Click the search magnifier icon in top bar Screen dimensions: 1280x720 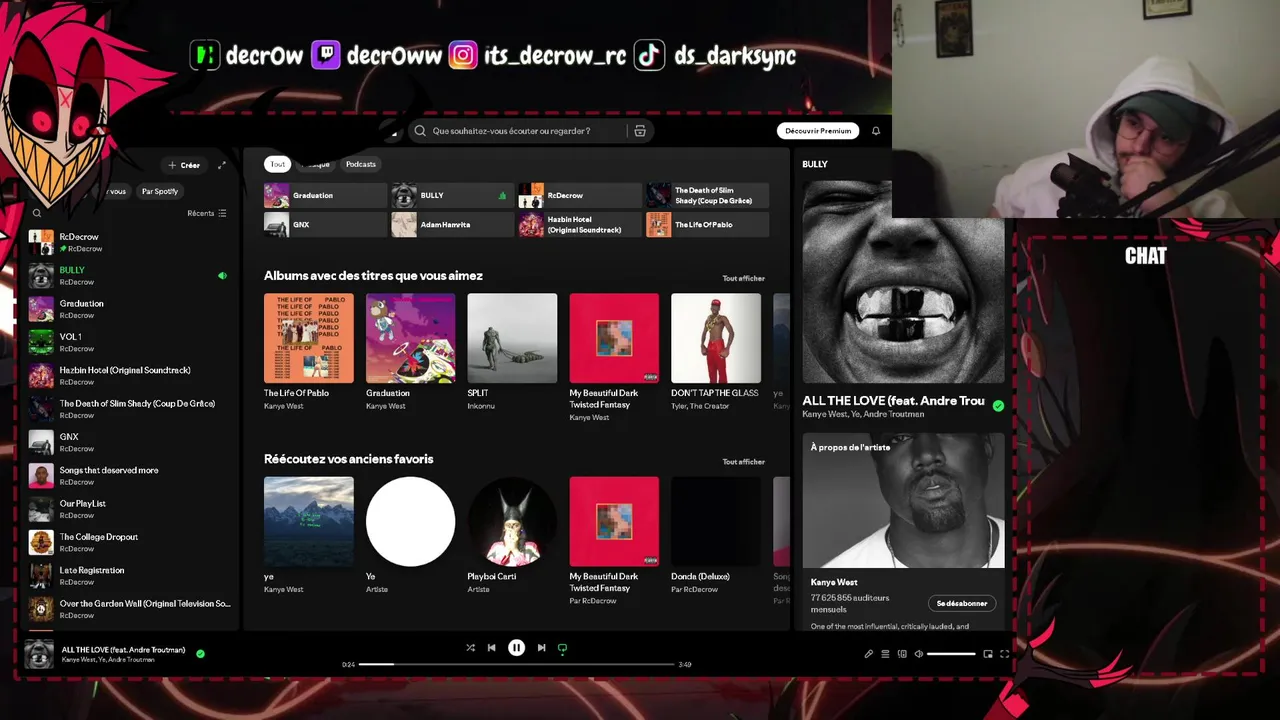click(x=420, y=131)
